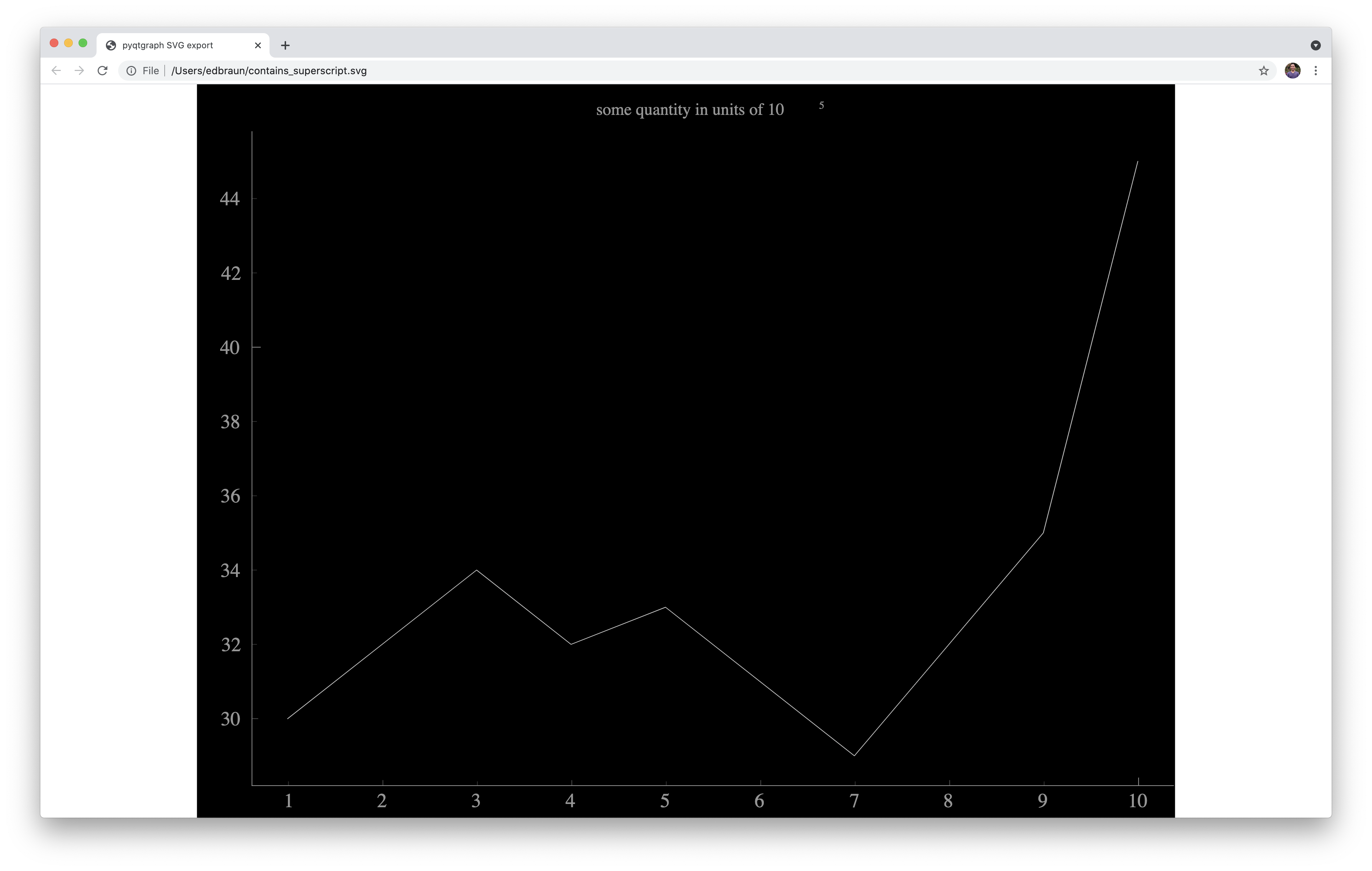Open the Chrome profile avatar
1372x871 pixels.
(1292, 71)
